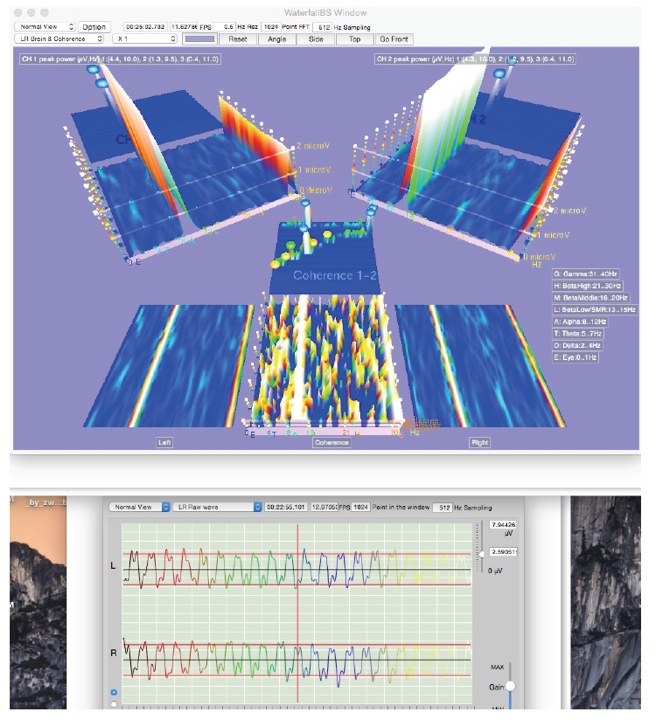Switch to the Side view

tap(315, 39)
